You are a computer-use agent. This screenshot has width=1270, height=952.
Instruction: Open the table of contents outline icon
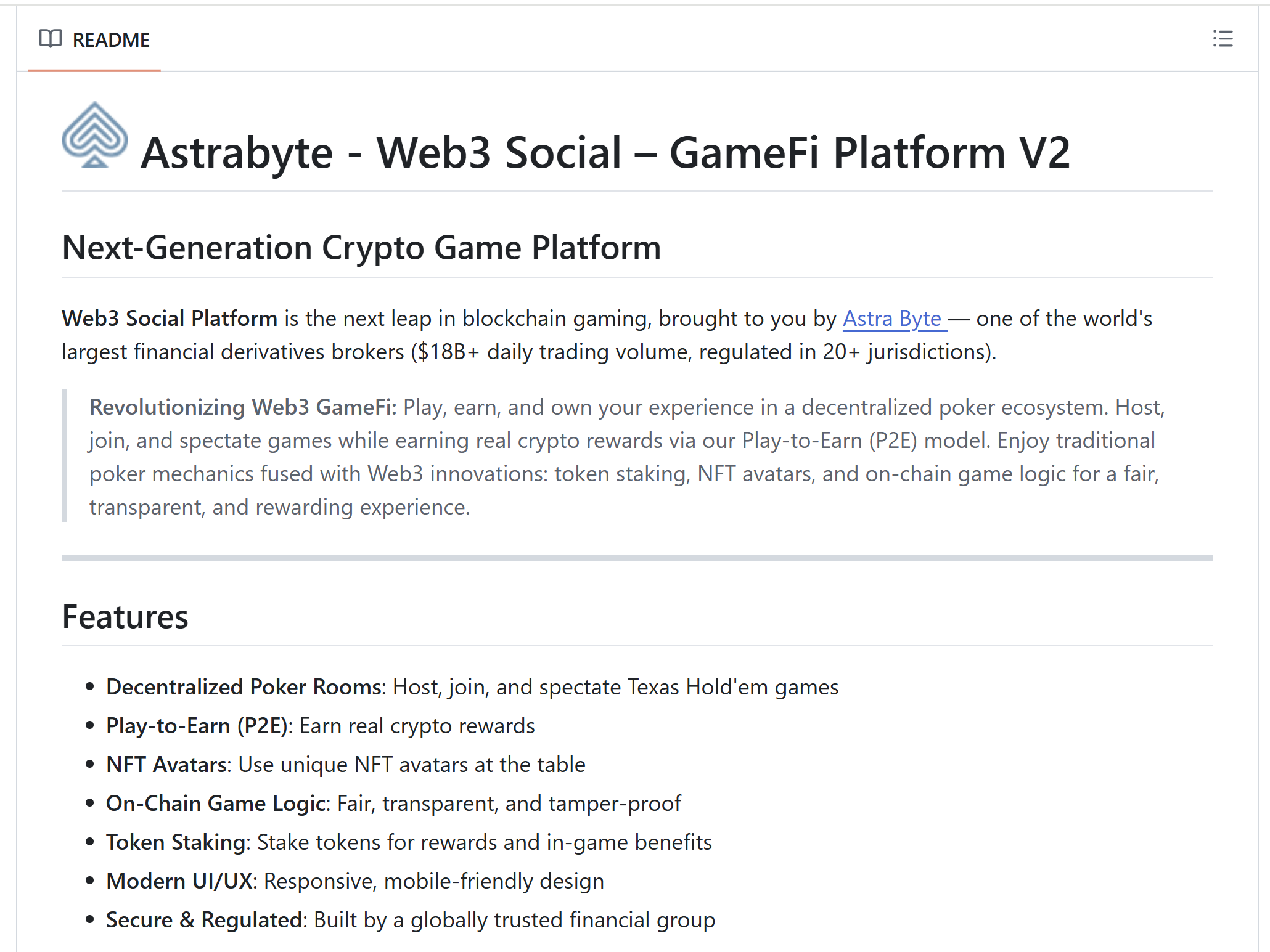pyautogui.click(x=1223, y=39)
